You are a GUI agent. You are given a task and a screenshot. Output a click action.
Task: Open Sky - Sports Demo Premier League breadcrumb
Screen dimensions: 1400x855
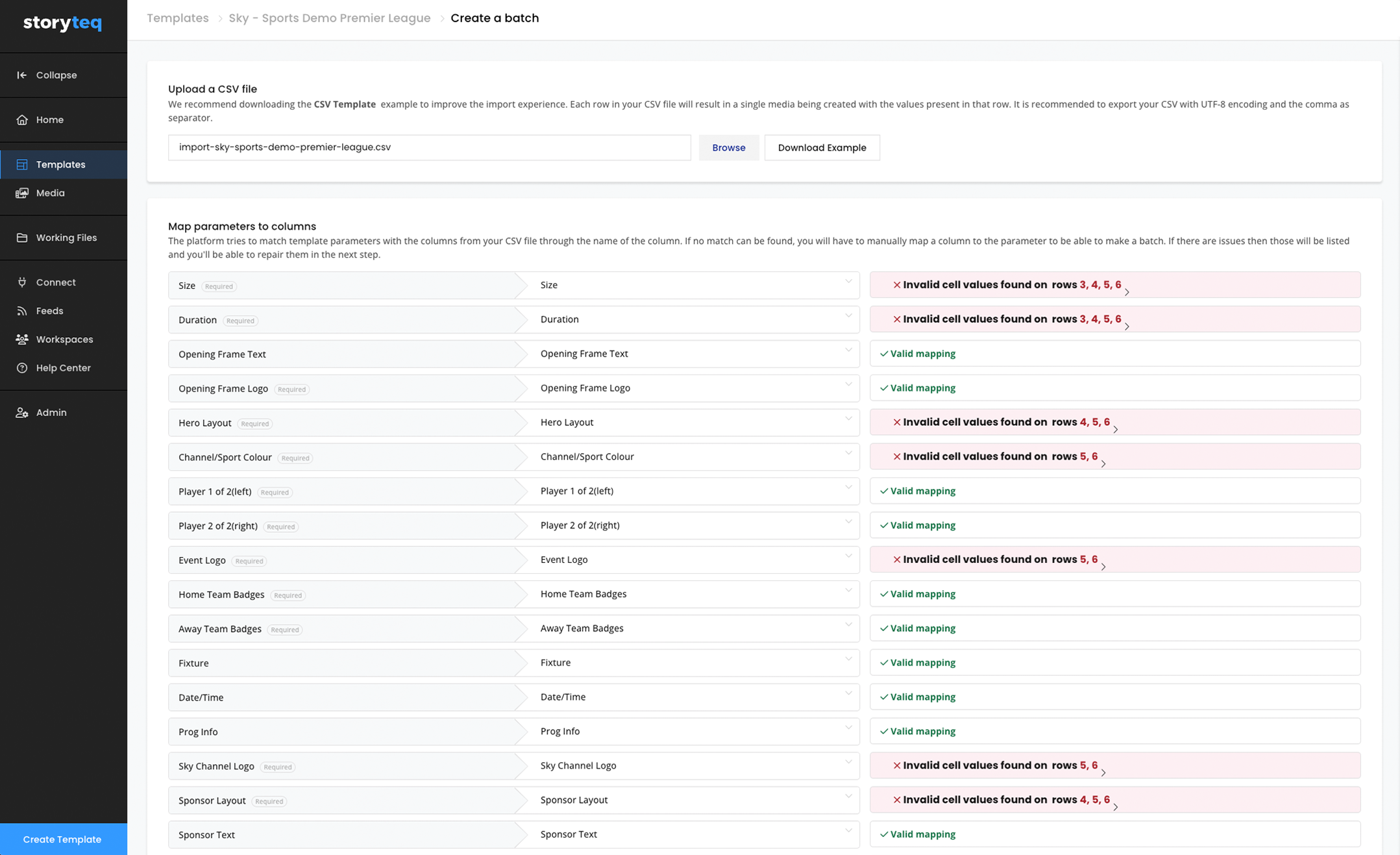pos(330,18)
